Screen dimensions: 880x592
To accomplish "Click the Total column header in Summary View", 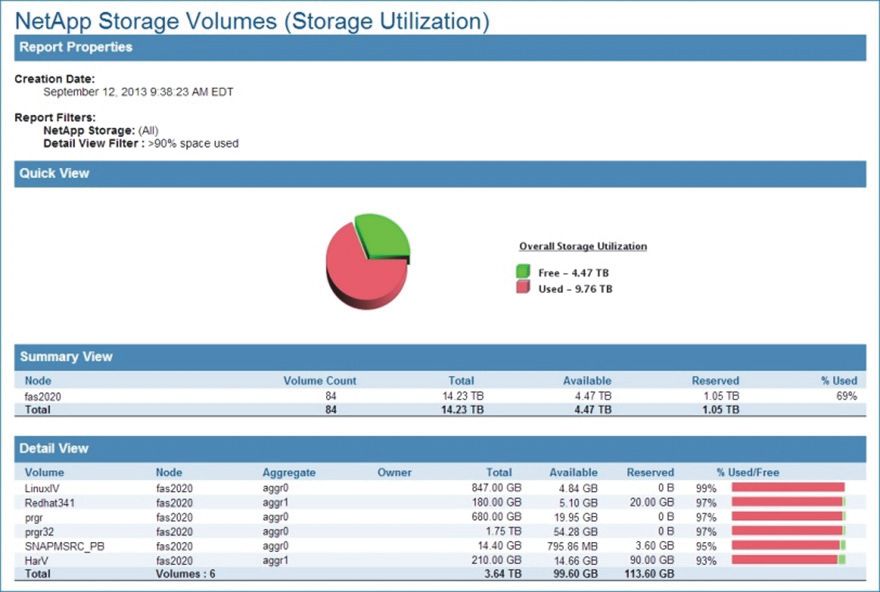I will pyautogui.click(x=461, y=380).
